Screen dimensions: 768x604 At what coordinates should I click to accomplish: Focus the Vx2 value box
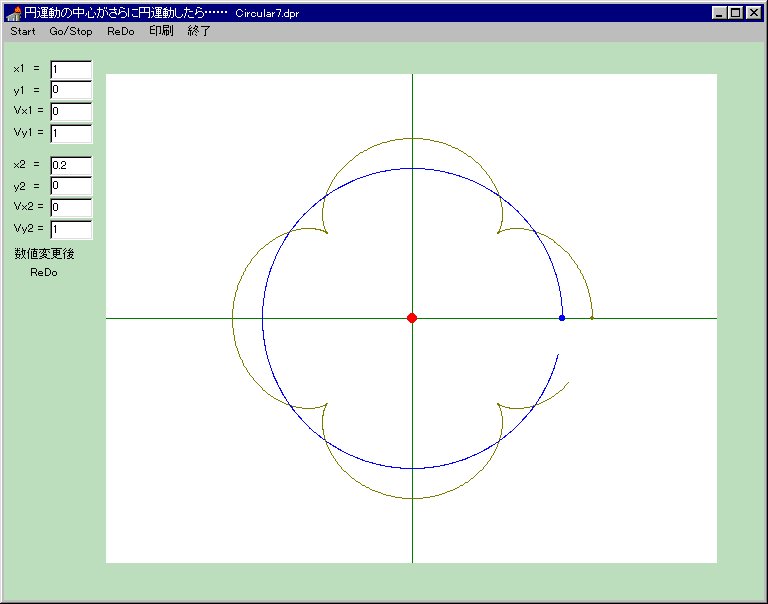tap(71, 208)
